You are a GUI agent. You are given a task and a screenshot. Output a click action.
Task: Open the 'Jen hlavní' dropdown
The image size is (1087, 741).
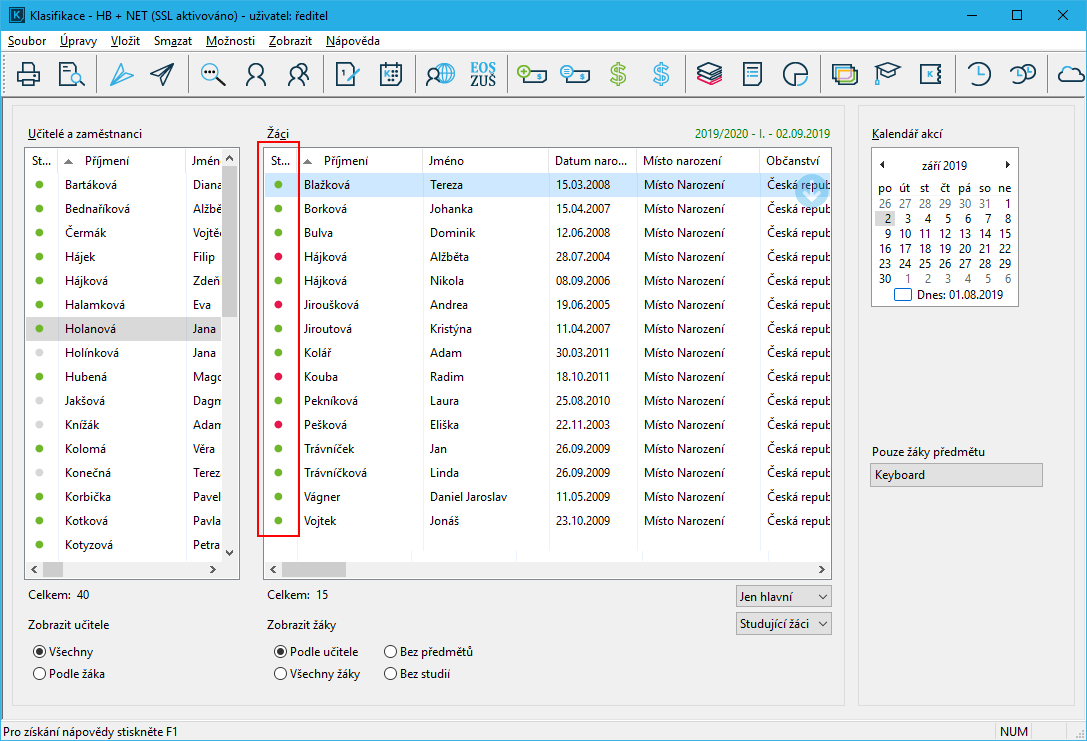pyautogui.click(x=783, y=596)
